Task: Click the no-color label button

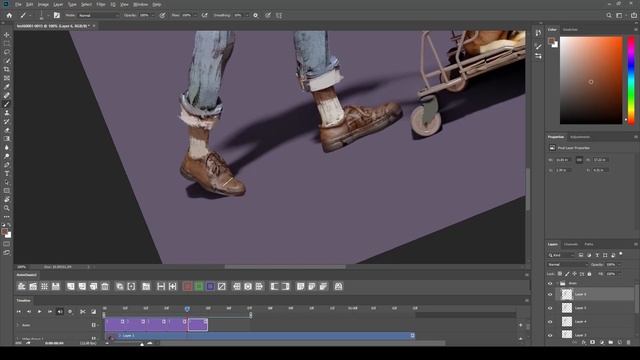Action: pos(222,287)
